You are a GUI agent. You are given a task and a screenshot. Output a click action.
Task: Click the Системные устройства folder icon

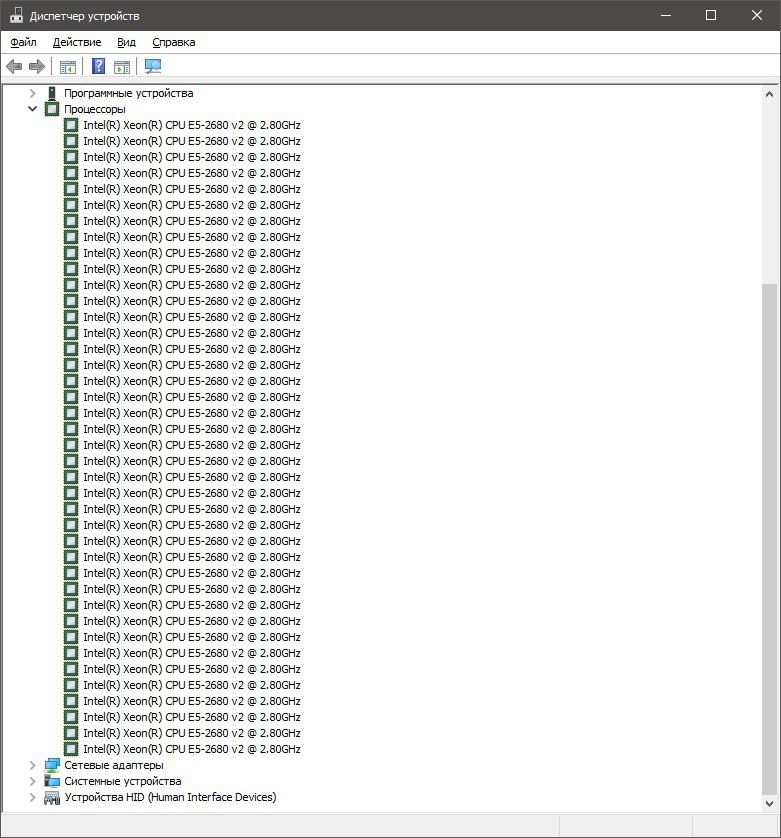click(x=52, y=781)
